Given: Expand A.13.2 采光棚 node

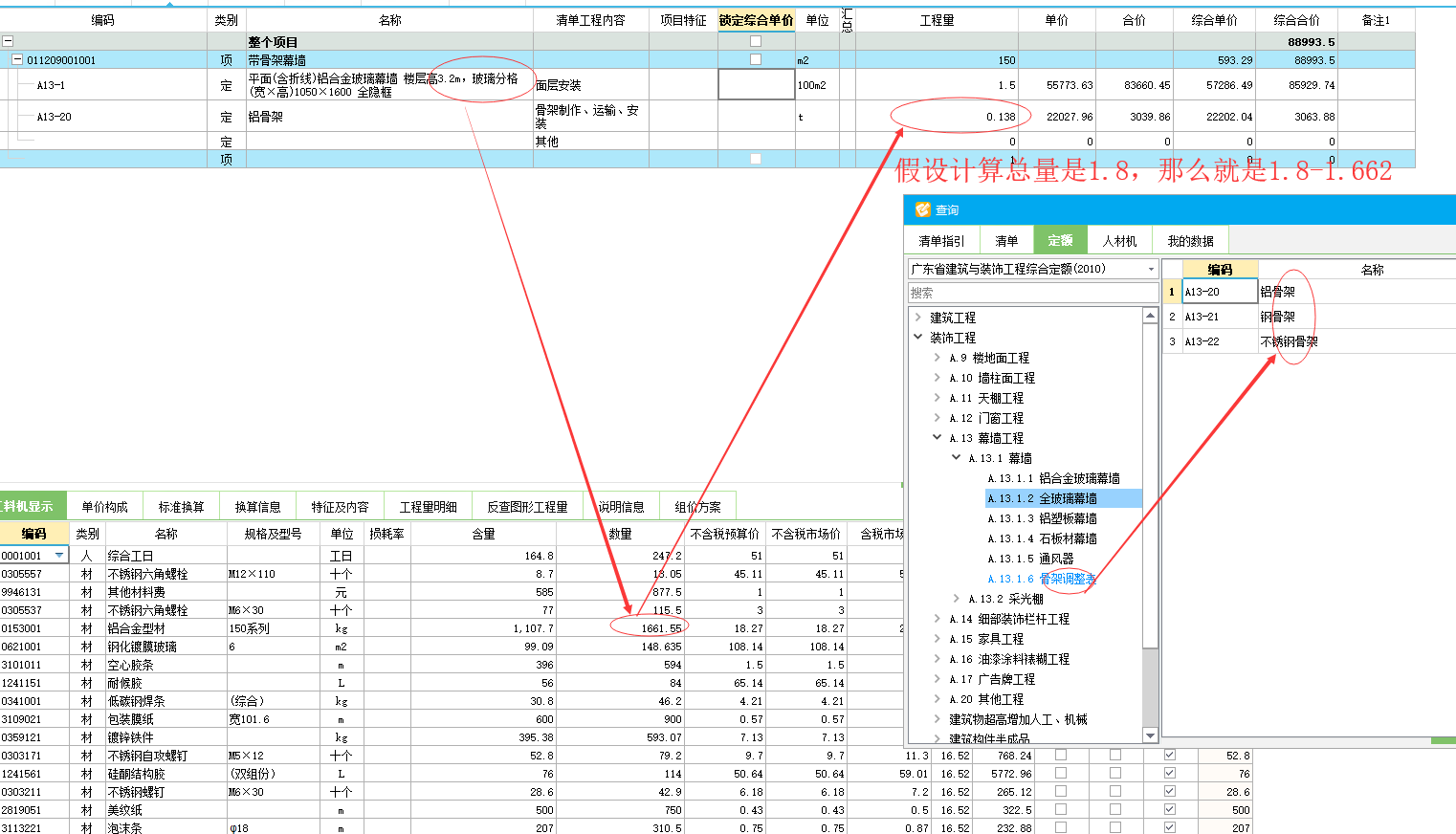Looking at the screenshot, I should [x=957, y=599].
